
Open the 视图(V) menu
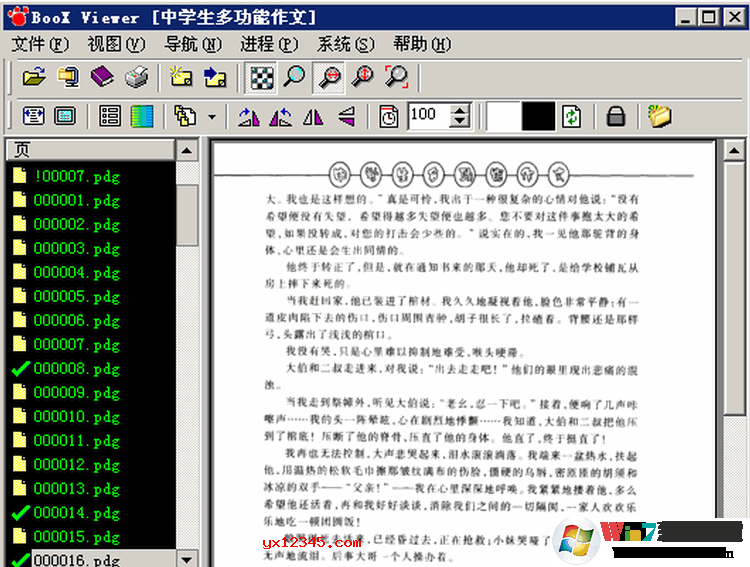(x=116, y=44)
